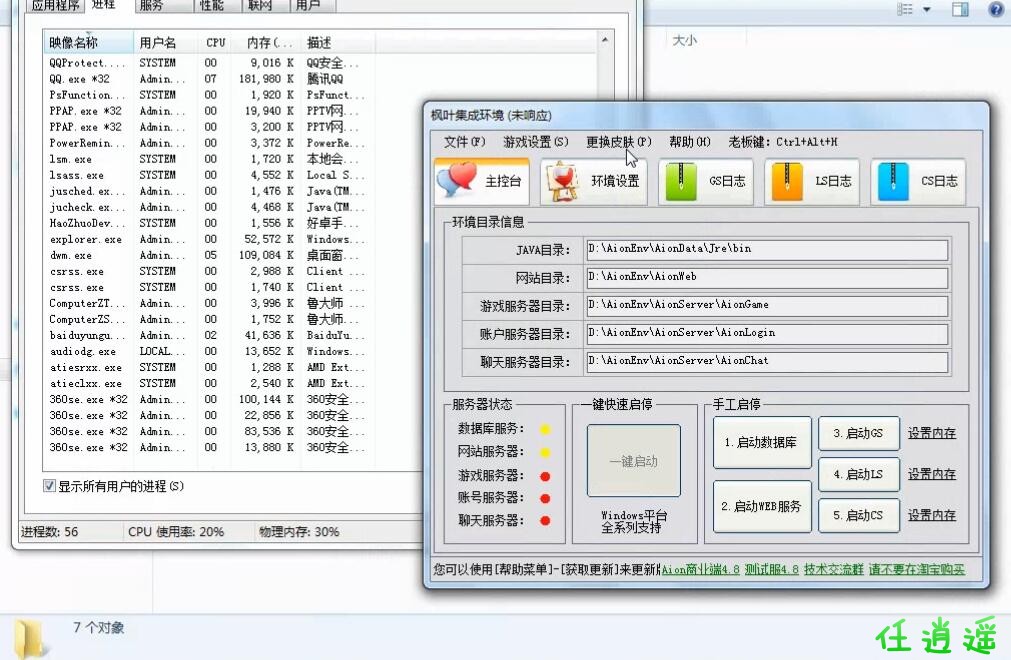View the LS日志 orange archive log
Image resolution: width=1011 pixels, height=660 pixels.
tap(812, 181)
